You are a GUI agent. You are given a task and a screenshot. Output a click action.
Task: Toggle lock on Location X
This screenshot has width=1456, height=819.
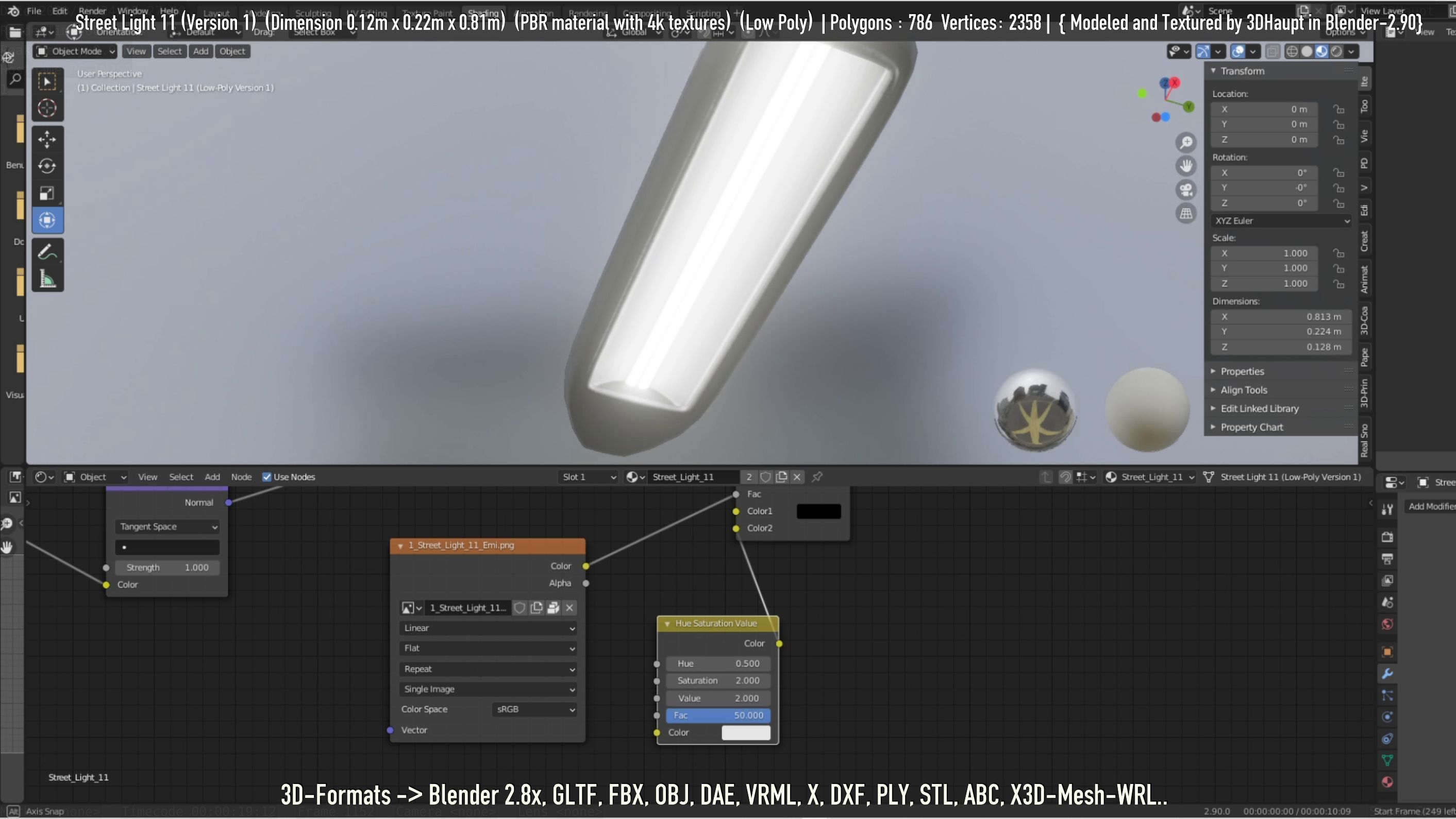pyautogui.click(x=1338, y=109)
